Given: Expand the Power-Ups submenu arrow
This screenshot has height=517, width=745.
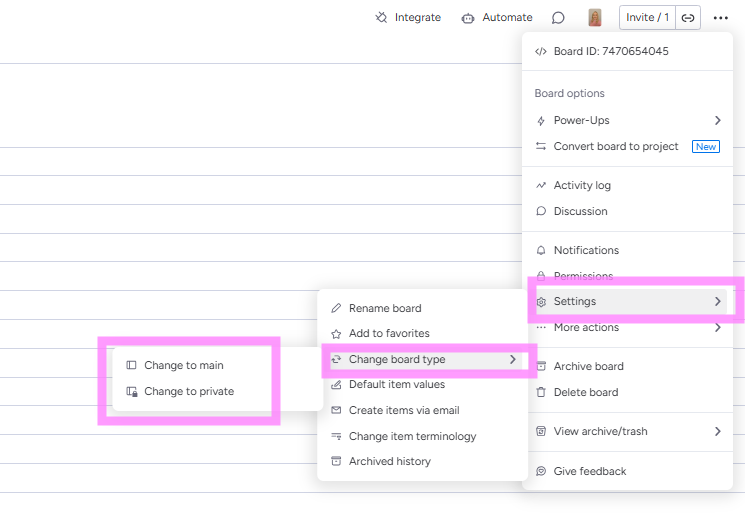Looking at the screenshot, I should (717, 121).
